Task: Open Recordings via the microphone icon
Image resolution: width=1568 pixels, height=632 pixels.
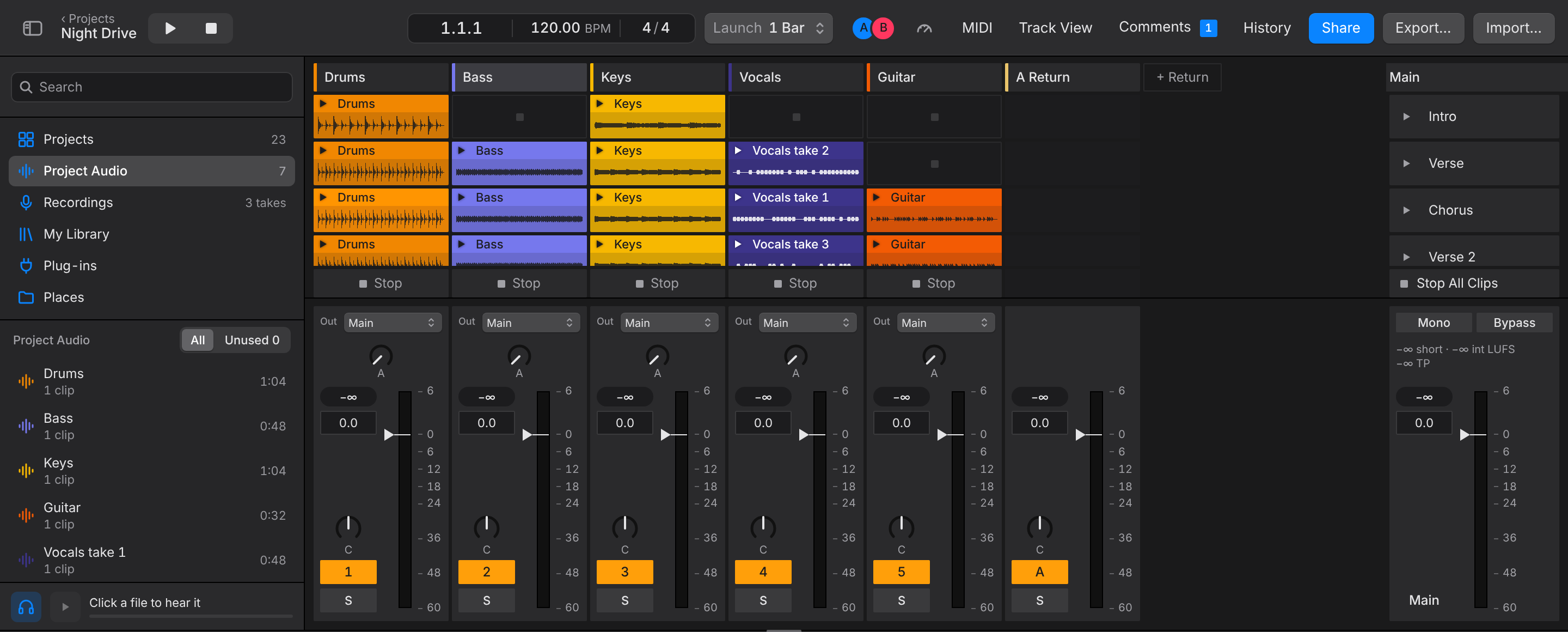Action: (x=26, y=203)
